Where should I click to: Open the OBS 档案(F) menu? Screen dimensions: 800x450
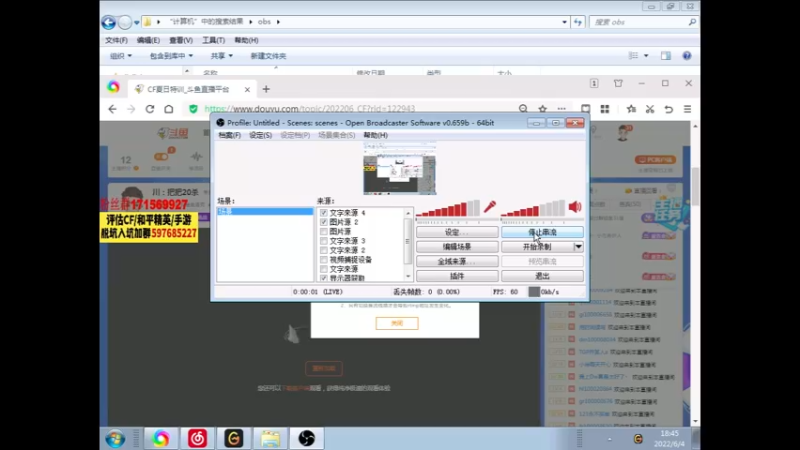click(230, 135)
